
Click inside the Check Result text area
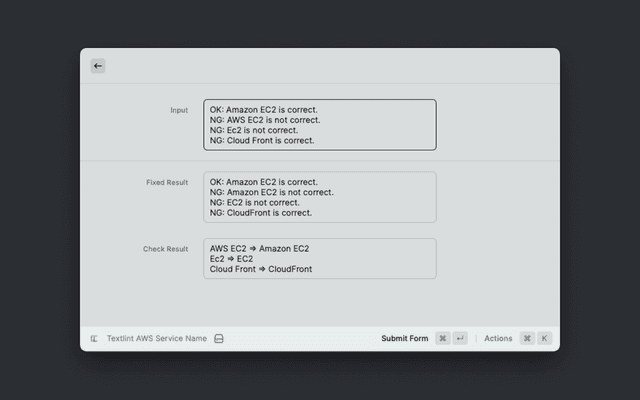[319, 258]
